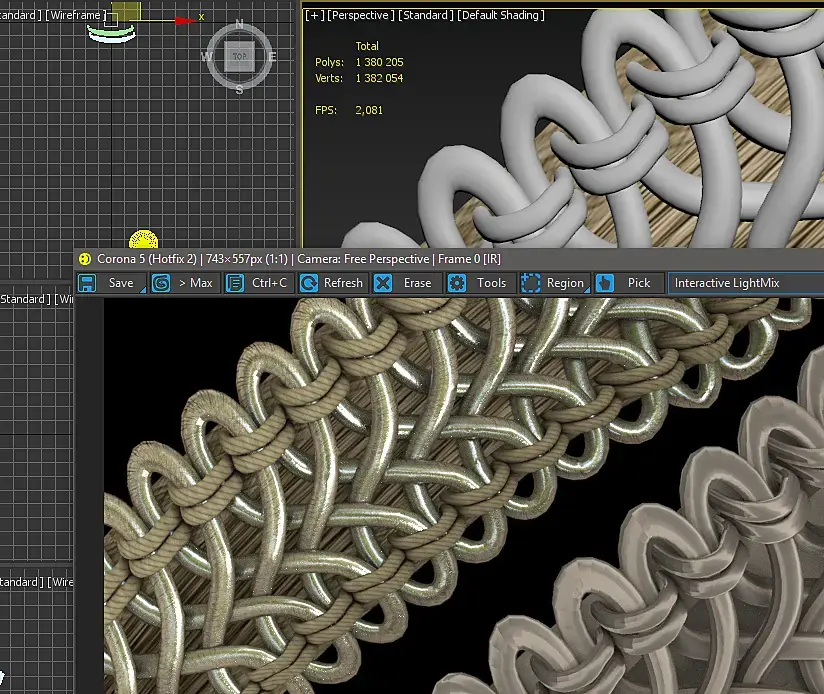This screenshot has width=824, height=694.
Task: Select the yellow dome light object
Action: coord(143,239)
